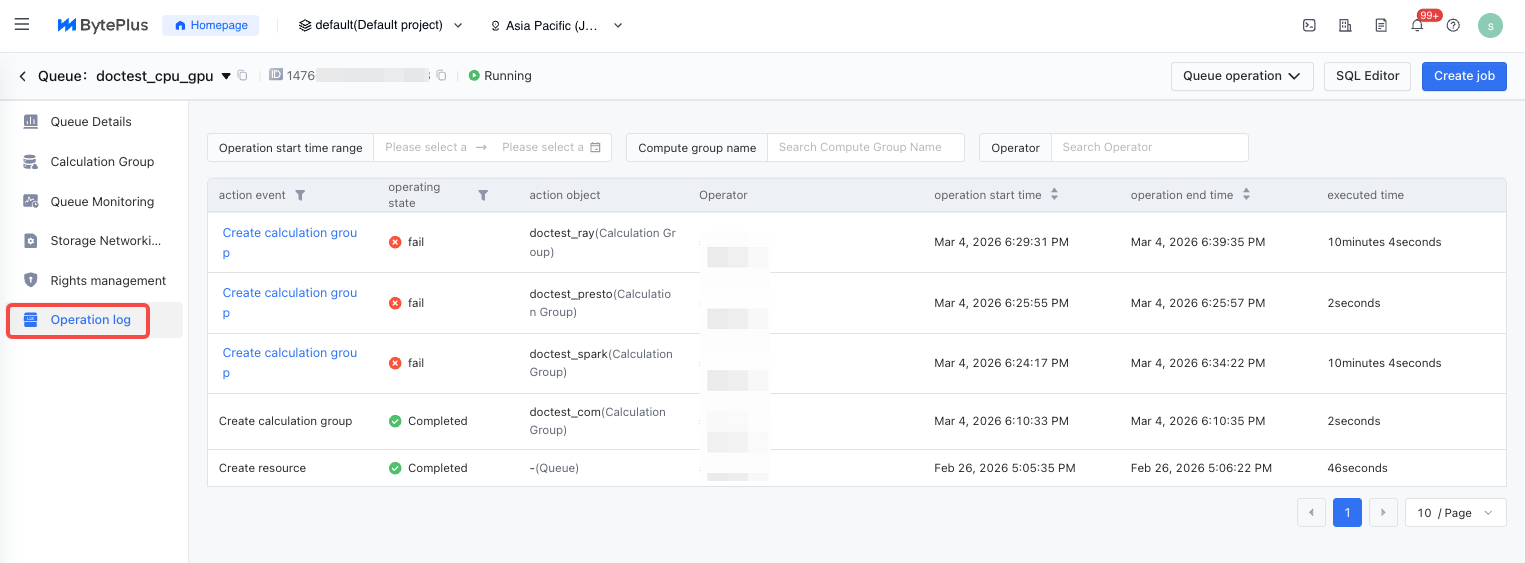Open the default project selector
The height and width of the screenshot is (563, 1525).
point(380,26)
